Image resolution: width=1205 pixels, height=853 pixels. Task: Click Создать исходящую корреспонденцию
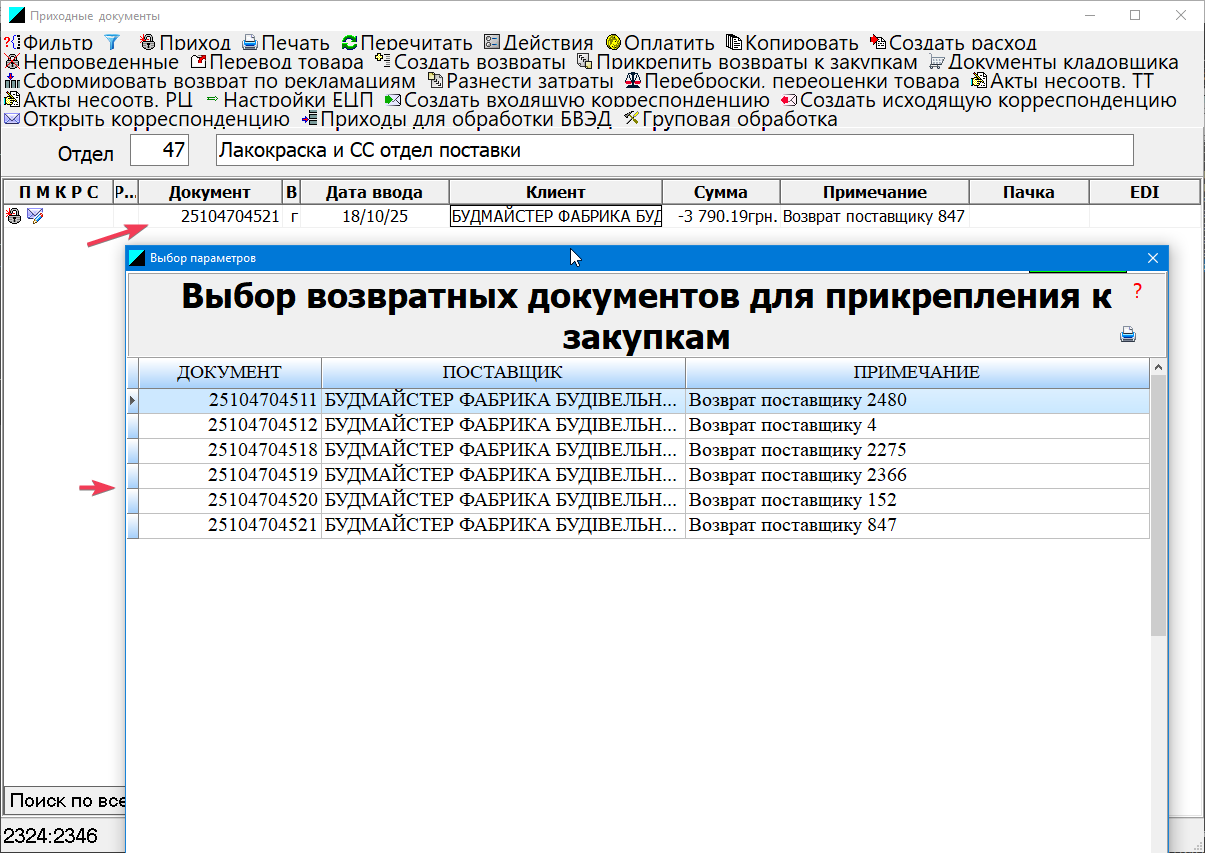pos(979,100)
